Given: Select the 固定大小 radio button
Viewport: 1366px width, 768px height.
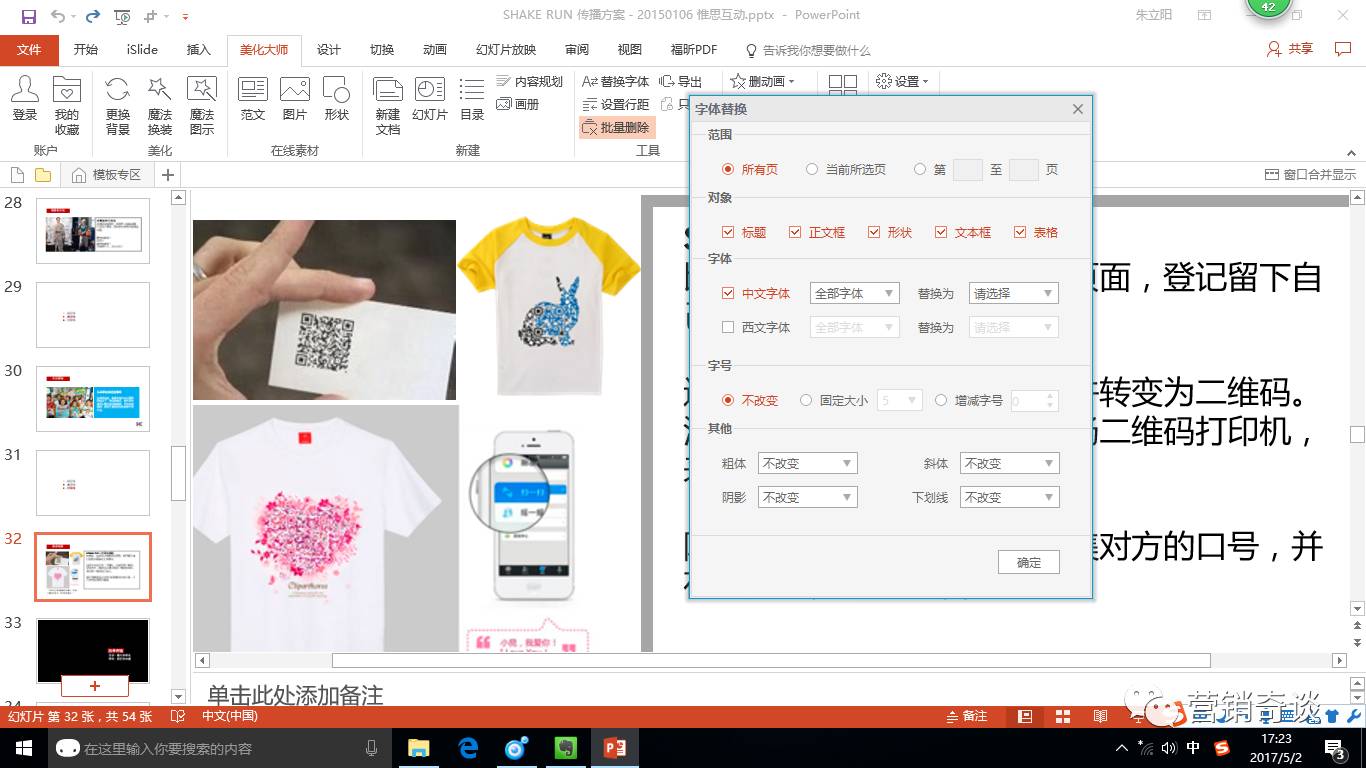Looking at the screenshot, I should pyautogui.click(x=806, y=400).
